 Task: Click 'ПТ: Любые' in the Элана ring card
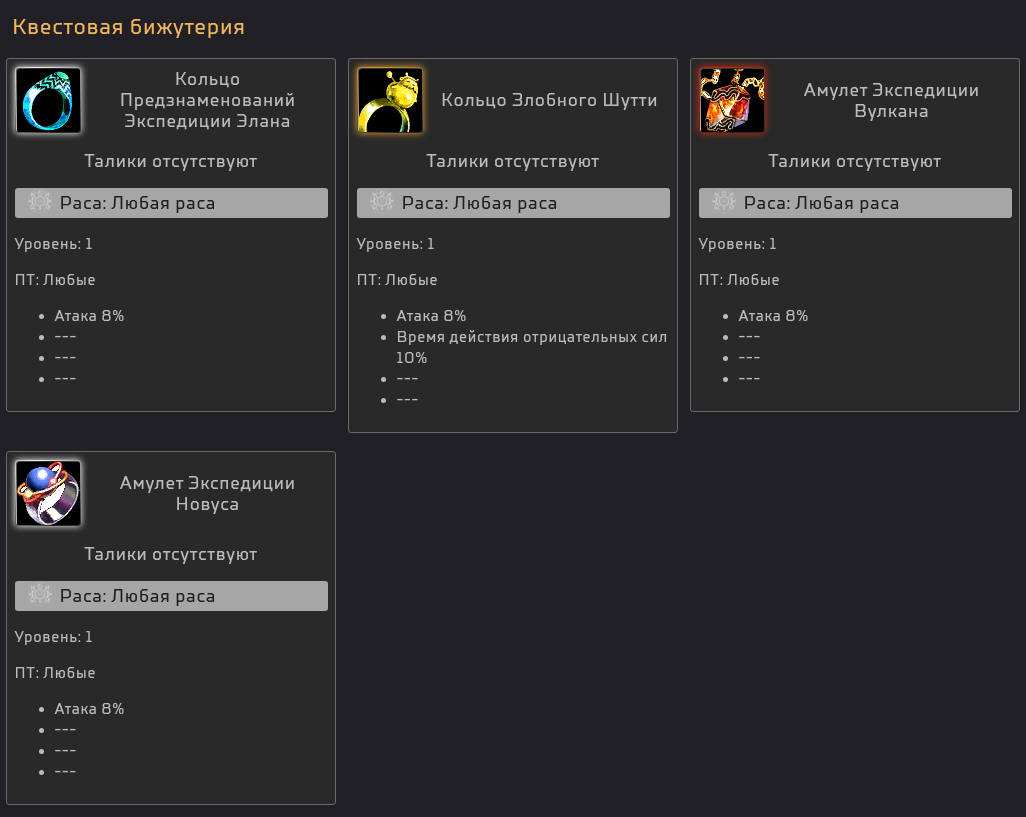point(55,280)
